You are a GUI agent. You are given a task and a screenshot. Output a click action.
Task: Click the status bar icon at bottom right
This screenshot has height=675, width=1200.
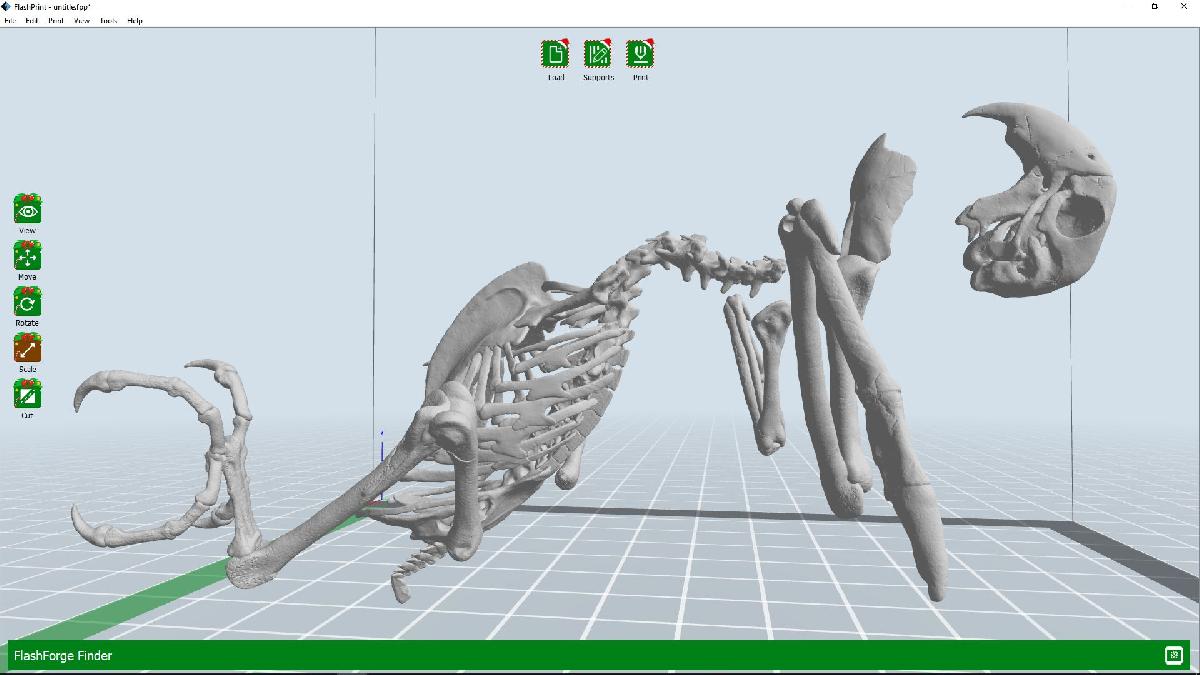tap(1173, 655)
